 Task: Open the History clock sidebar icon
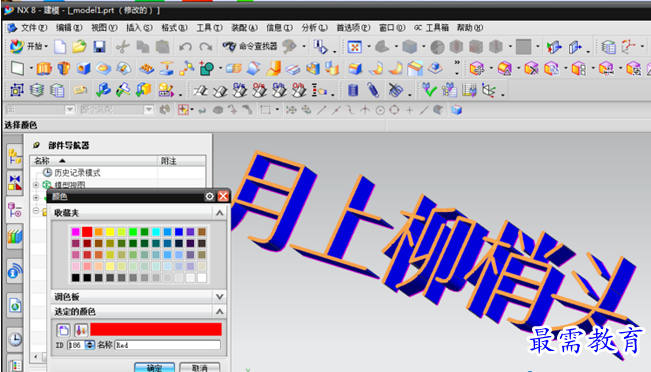[15, 339]
